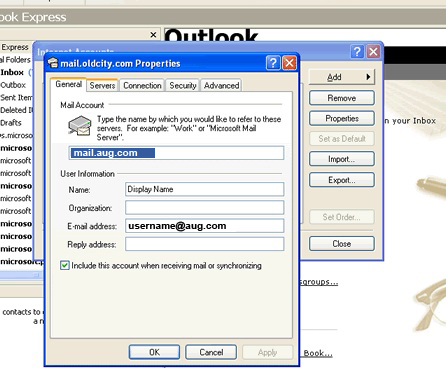
Task: Click Close button in Internet Accounts
Action: [342, 244]
